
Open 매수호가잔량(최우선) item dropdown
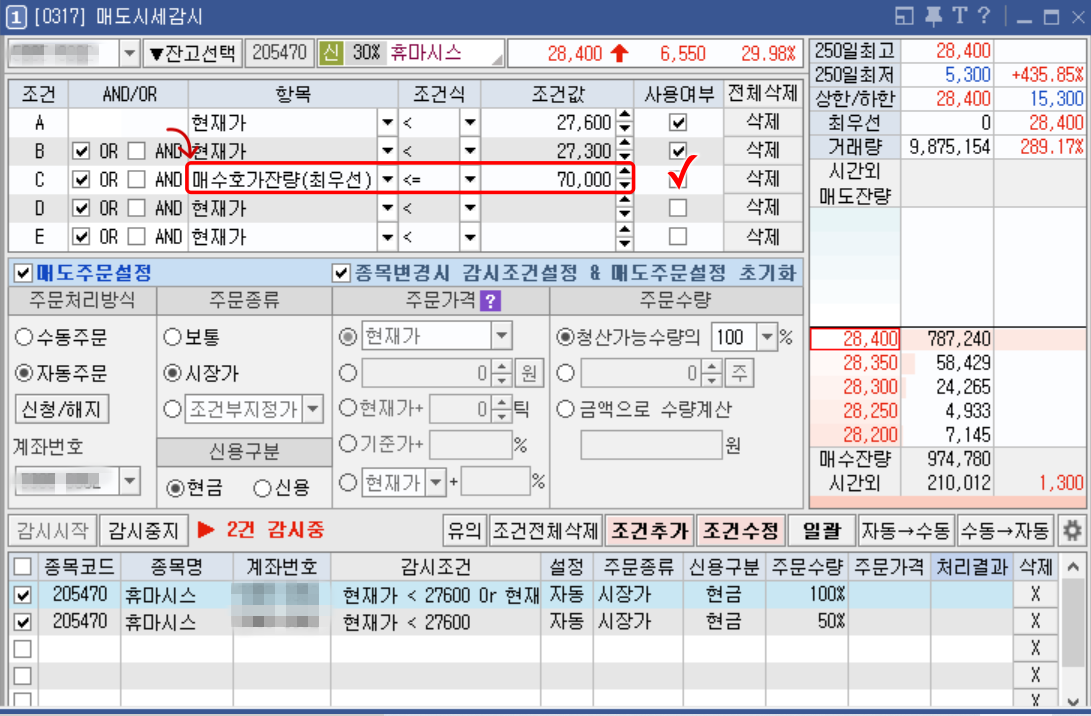(387, 180)
